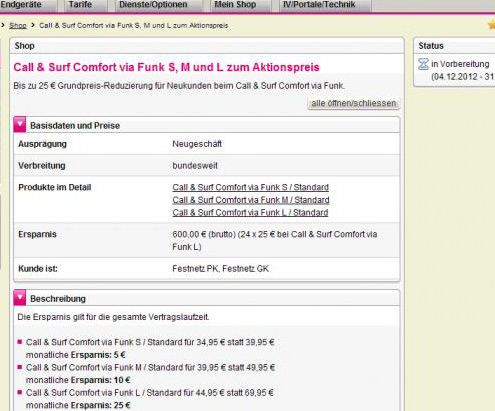Collapse the Basisdaten und Preise section
The width and height of the screenshot is (495, 411).
(20, 125)
